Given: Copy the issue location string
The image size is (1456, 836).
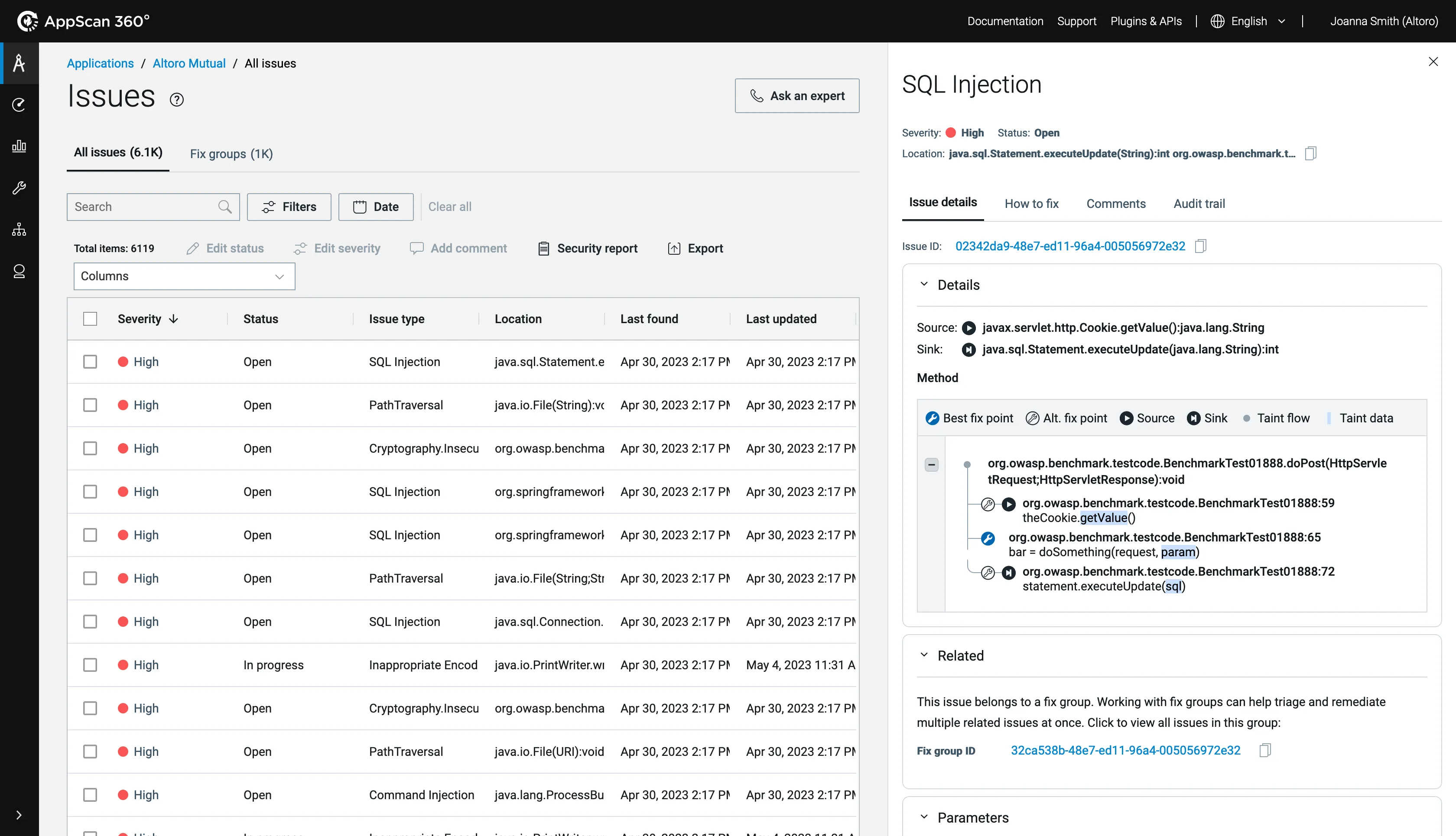Looking at the screenshot, I should (x=1310, y=153).
